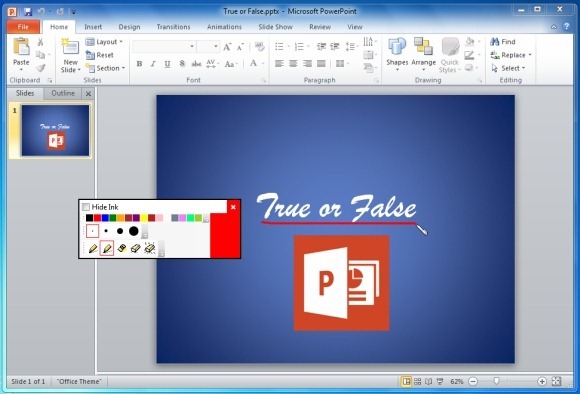Click the Shape Fill paint bucket icon
This screenshot has height=394, width=580.
click(x=470, y=41)
